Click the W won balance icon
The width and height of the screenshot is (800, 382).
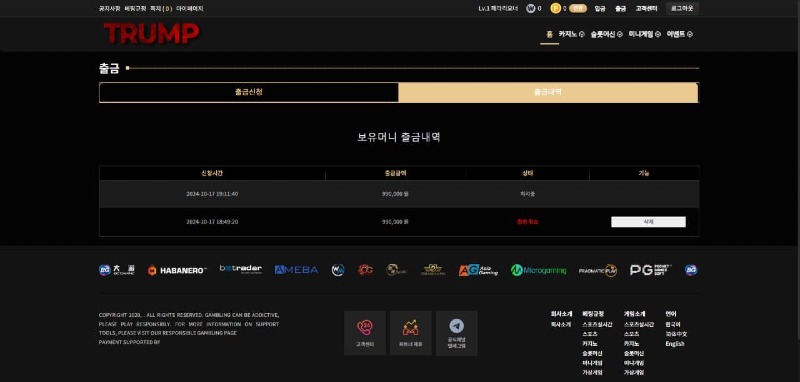531,8
